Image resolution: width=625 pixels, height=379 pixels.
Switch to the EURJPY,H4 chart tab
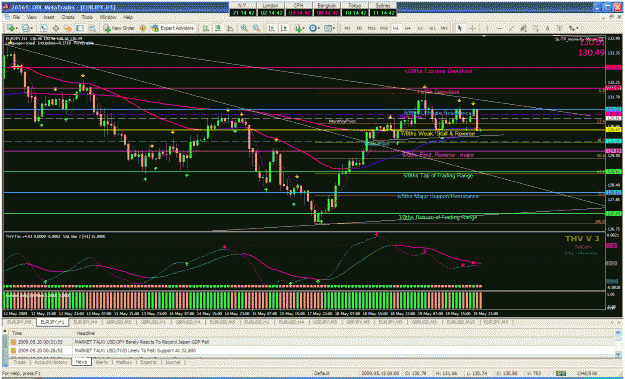tap(85, 322)
